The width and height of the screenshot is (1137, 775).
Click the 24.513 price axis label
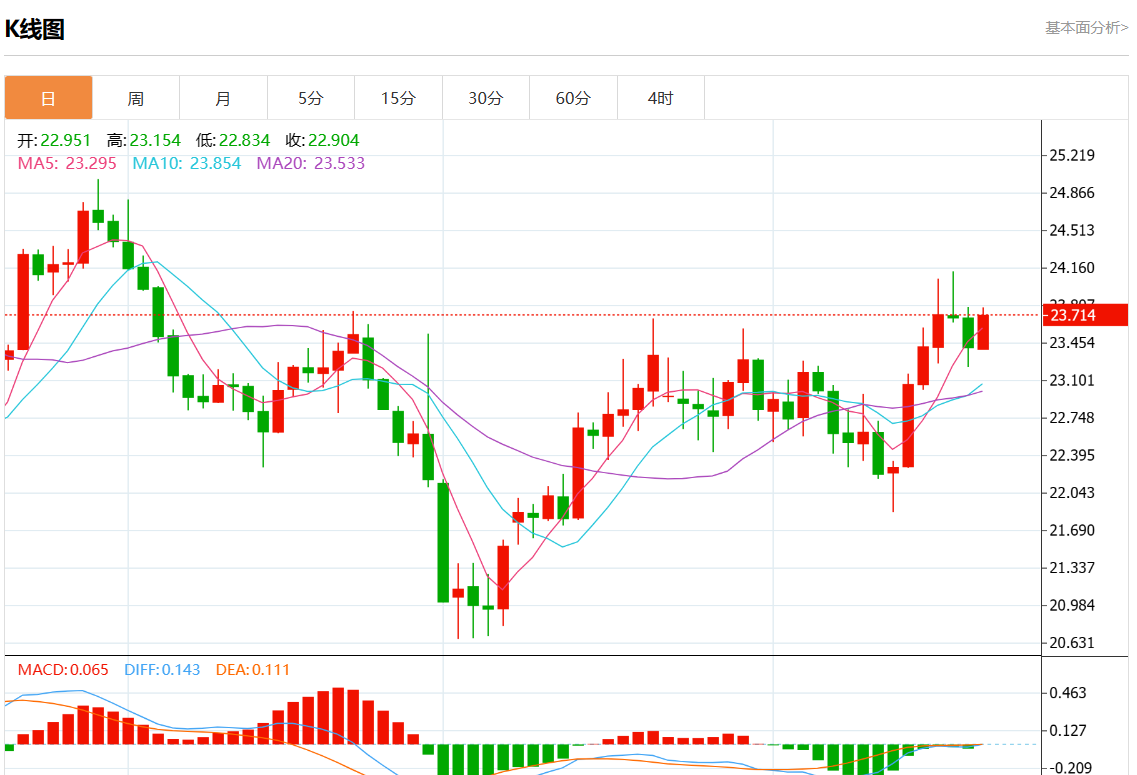[x=1072, y=231]
